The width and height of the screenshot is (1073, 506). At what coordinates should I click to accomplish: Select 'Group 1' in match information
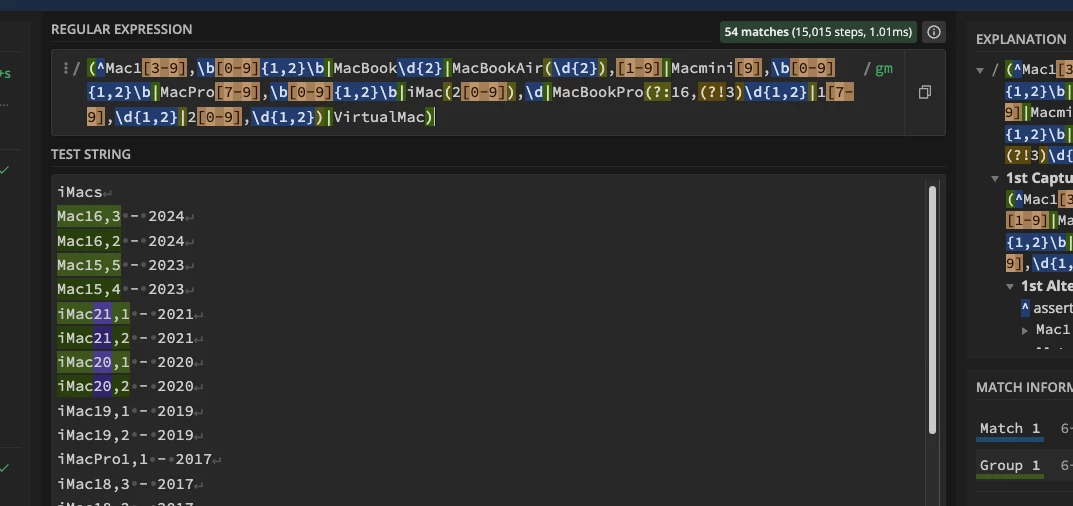click(1009, 466)
